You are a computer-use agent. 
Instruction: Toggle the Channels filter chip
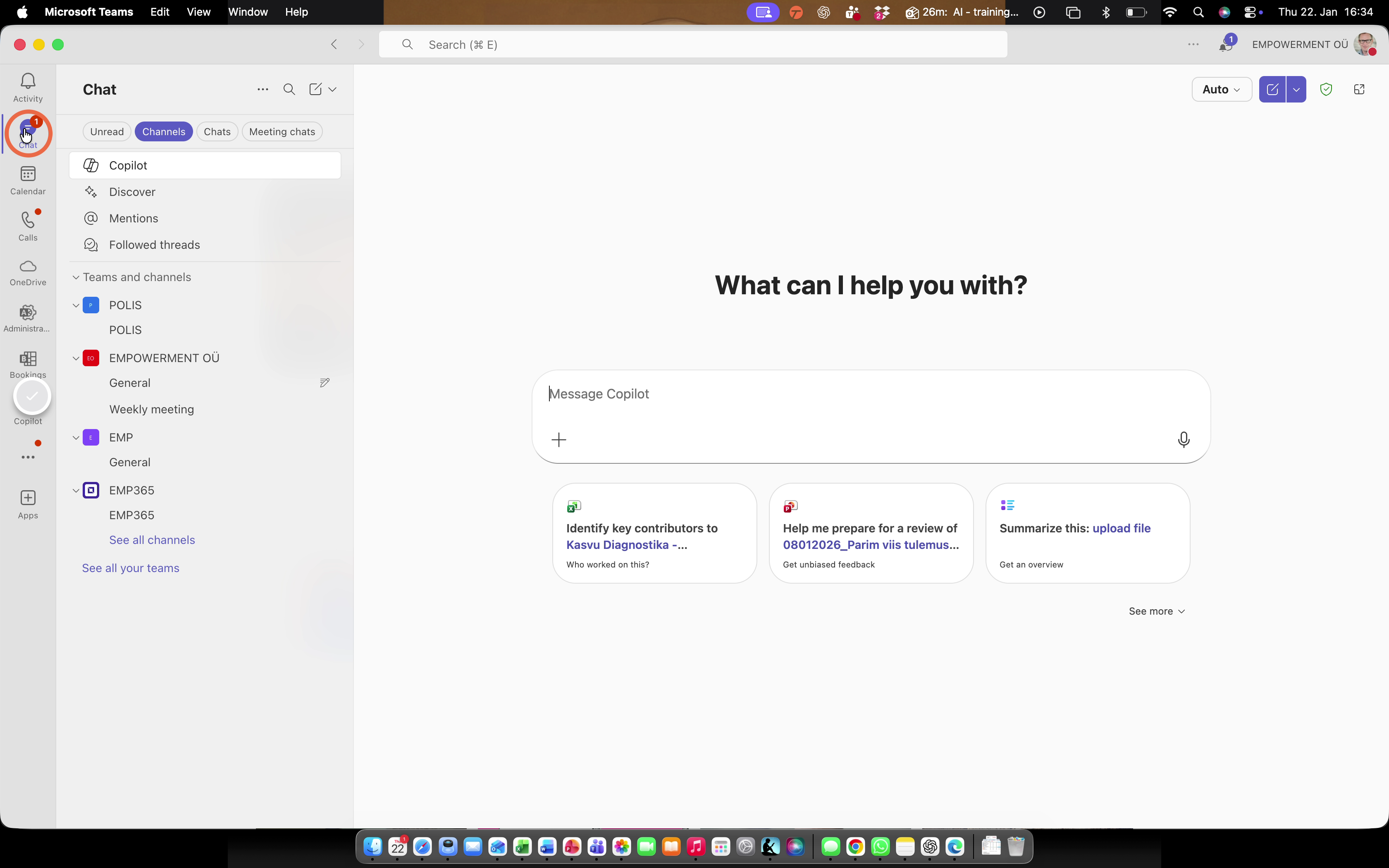pos(164,131)
